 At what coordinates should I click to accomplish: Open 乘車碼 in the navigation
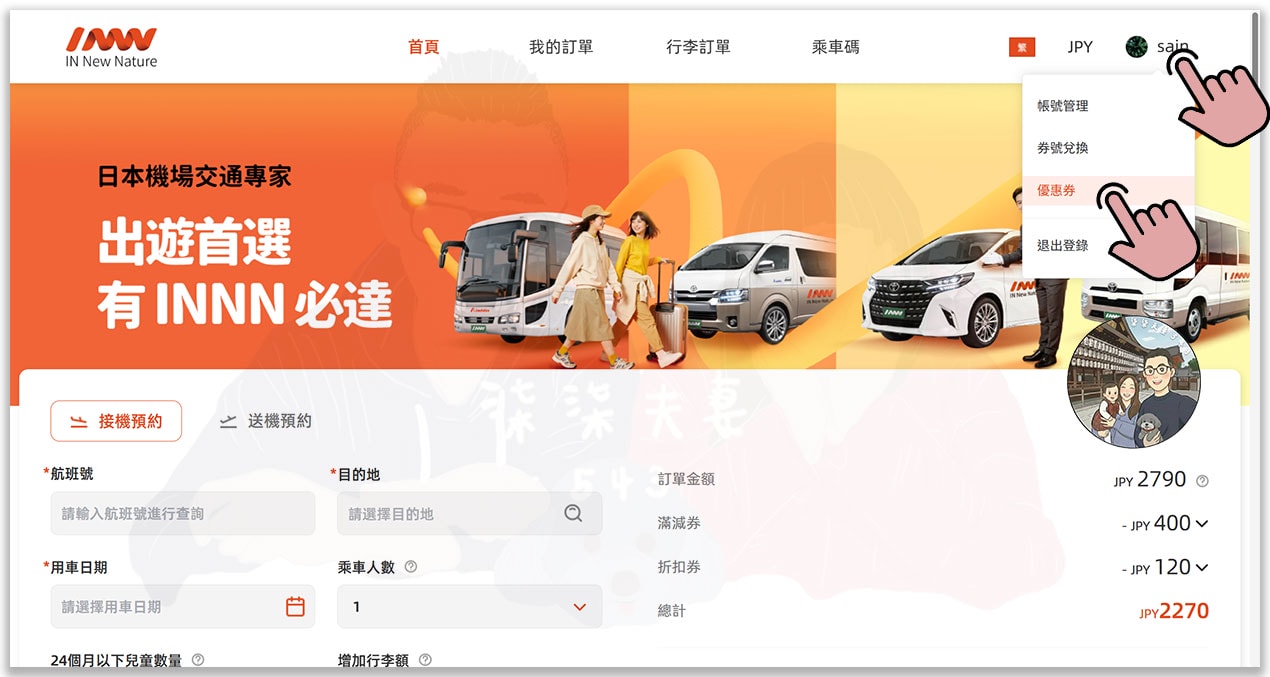pyautogui.click(x=836, y=47)
